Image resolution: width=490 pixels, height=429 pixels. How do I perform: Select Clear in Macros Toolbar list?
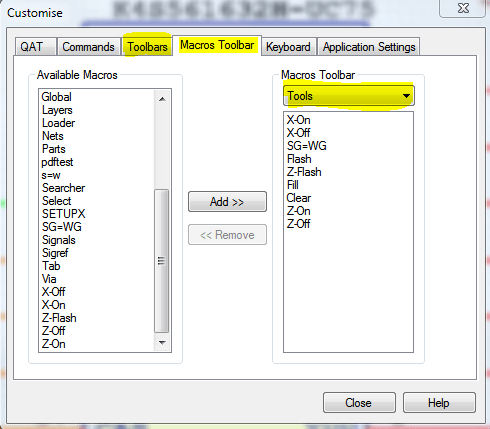[x=299, y=198]
